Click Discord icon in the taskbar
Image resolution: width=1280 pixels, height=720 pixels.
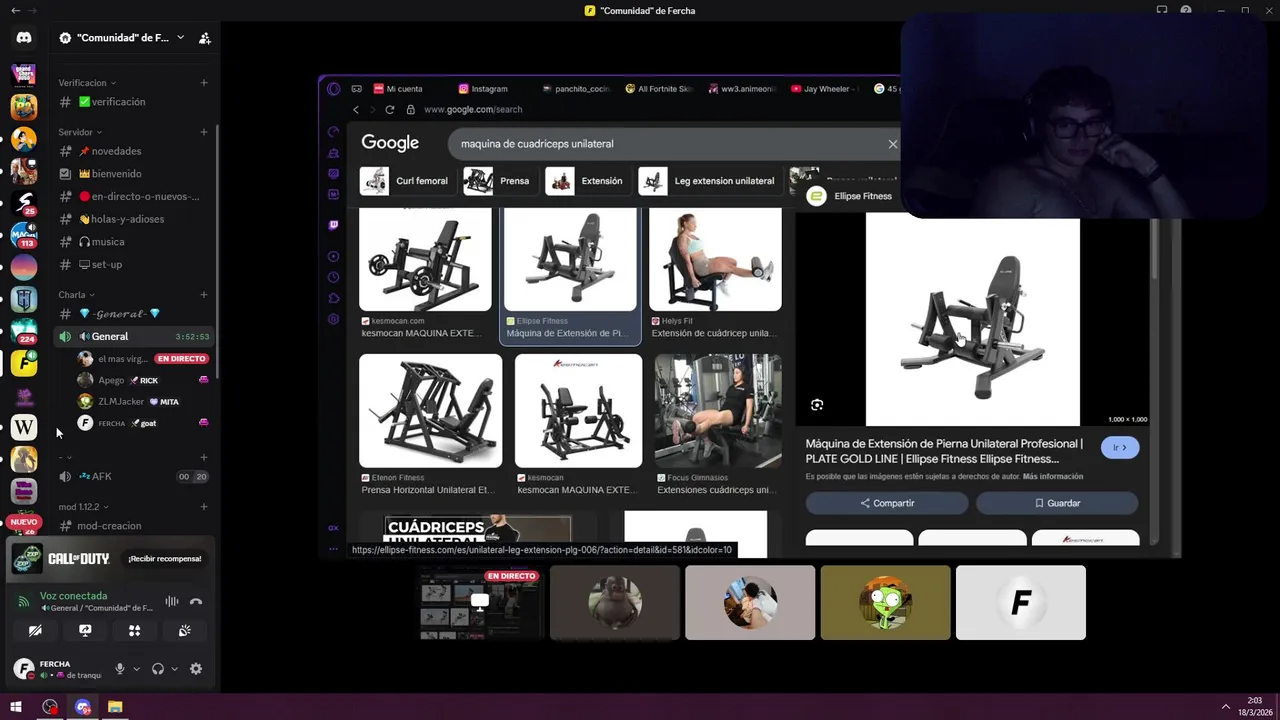pos(83,707)
